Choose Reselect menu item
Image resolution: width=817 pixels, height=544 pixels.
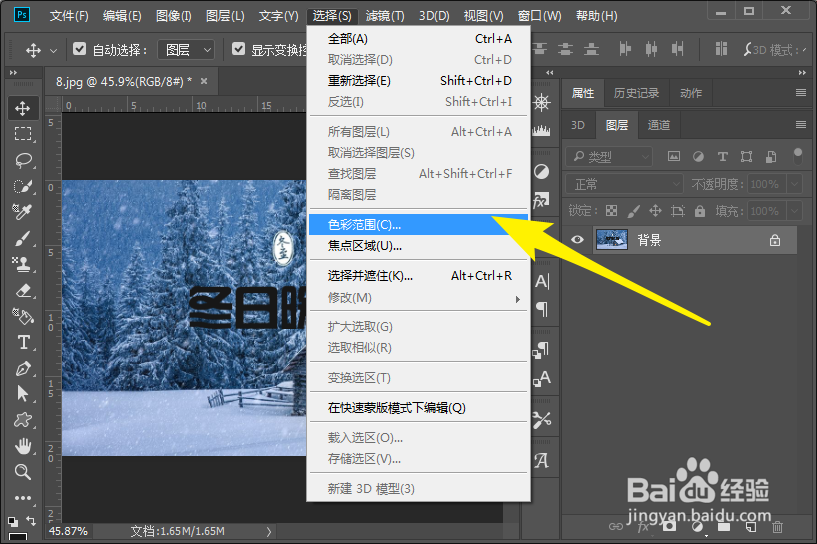coord(418,81)
